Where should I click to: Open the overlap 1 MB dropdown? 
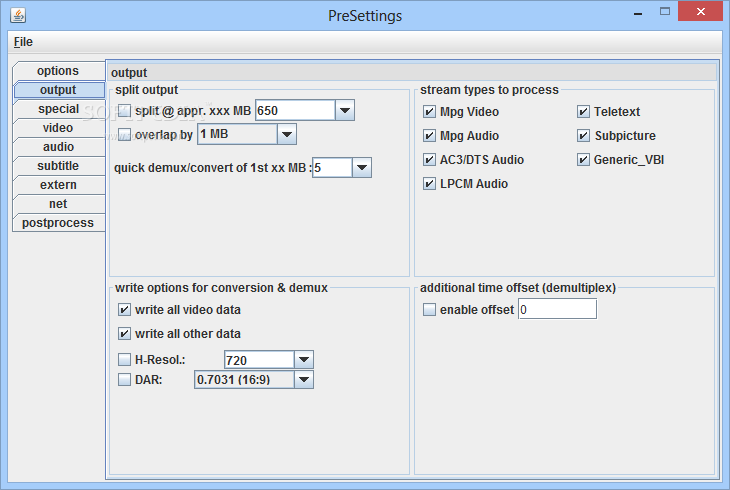point(287,134)
